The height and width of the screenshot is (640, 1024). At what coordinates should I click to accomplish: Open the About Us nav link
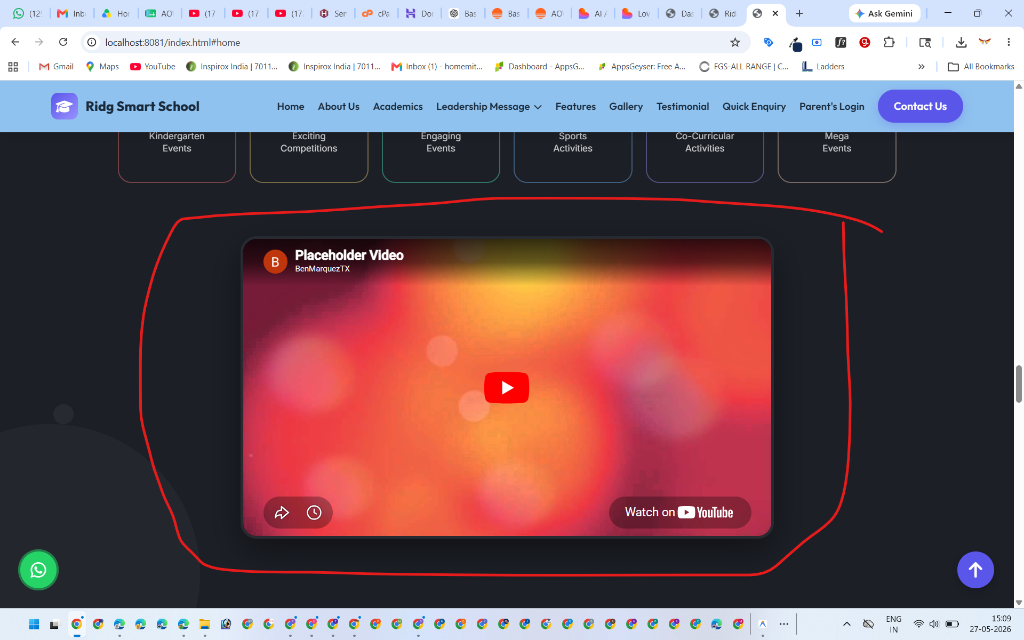coord(338,106)
